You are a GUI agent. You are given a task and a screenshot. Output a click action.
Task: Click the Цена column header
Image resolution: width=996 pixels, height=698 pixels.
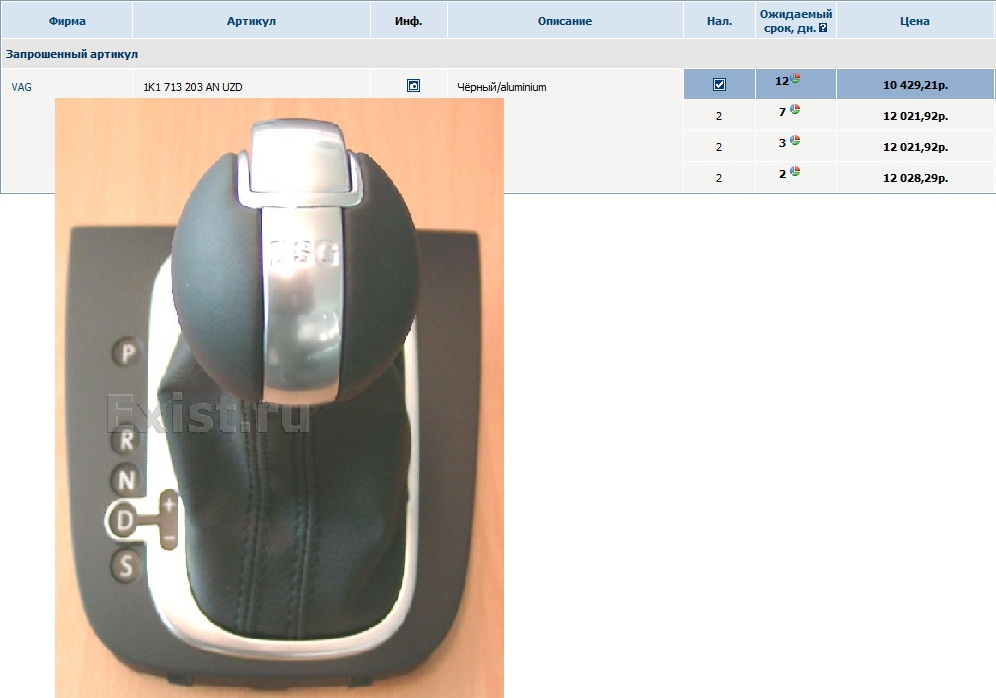click(914, 21)
